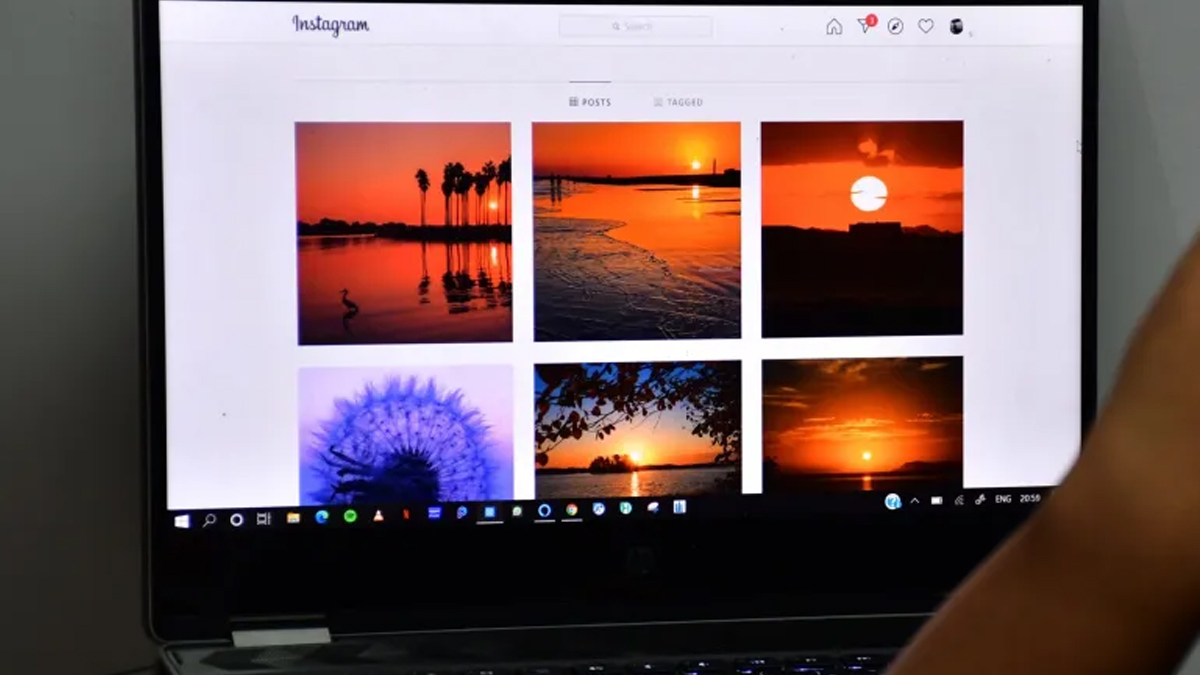Open the activity heart icon

tap(926, 26)
